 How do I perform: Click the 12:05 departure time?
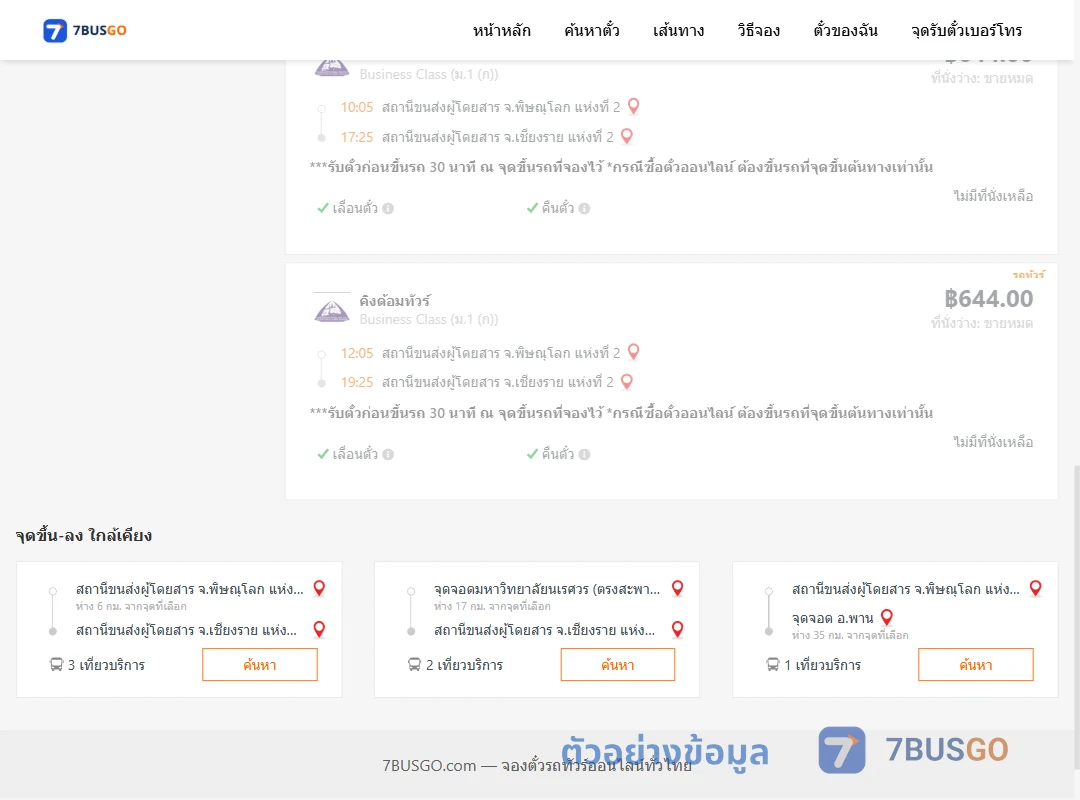(357, 353)
